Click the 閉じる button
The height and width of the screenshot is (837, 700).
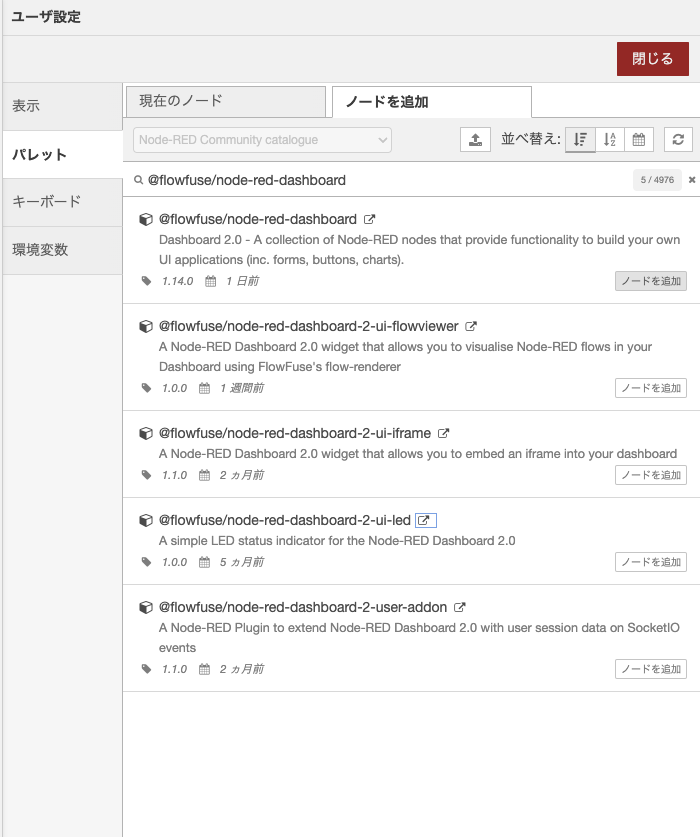click(652, 59)
